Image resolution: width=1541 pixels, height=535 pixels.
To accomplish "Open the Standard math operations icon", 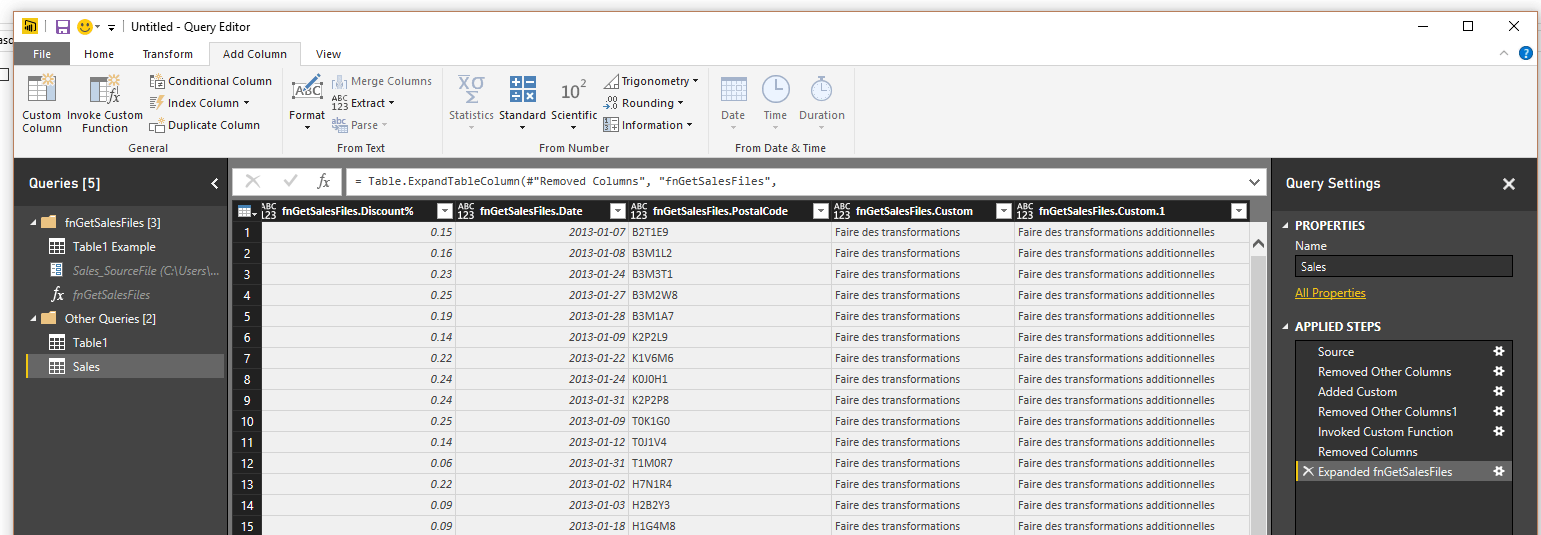I will [522, 92].
